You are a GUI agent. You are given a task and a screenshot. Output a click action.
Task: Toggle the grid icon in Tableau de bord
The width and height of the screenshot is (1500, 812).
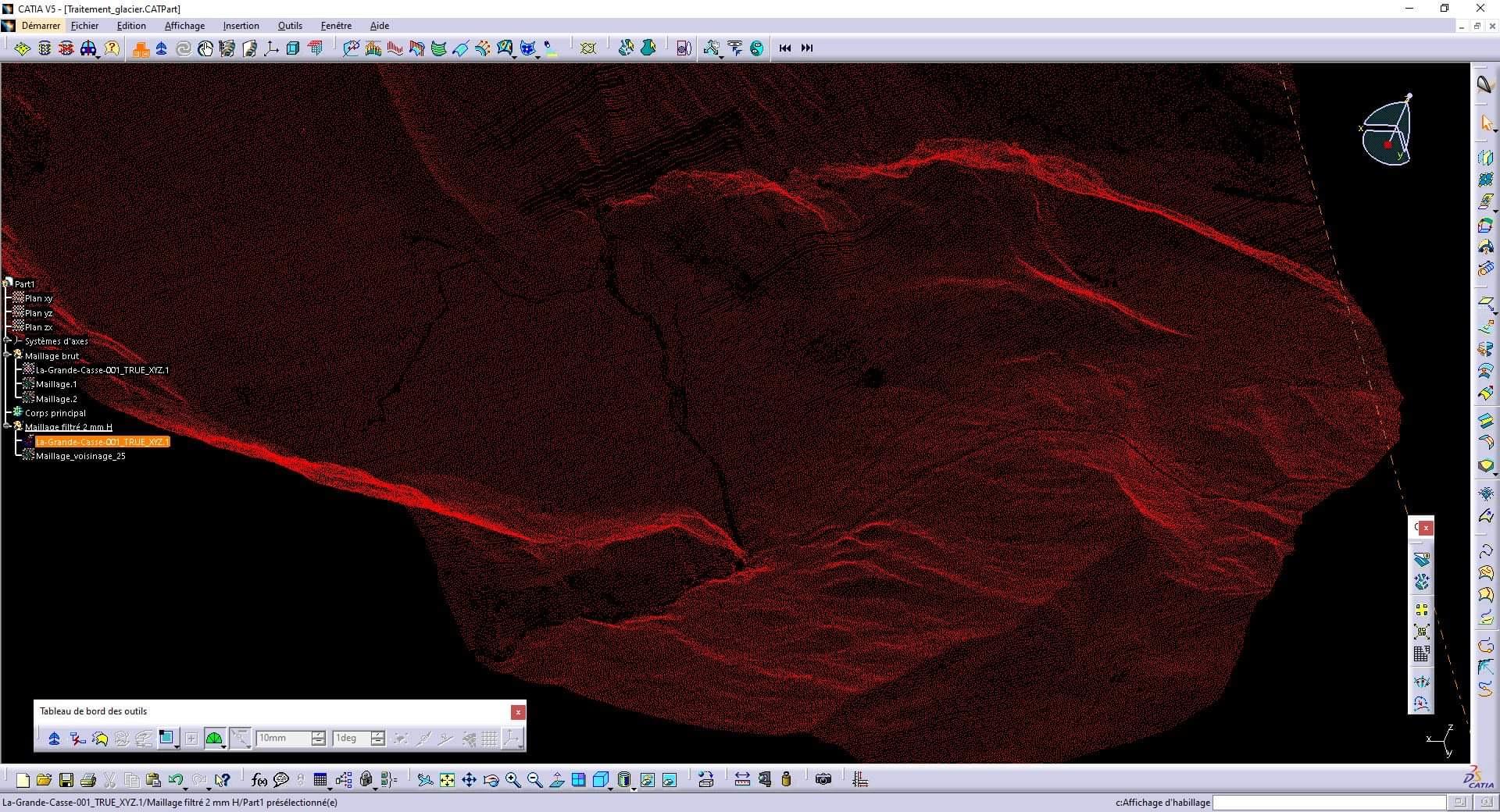(x=490, y=738)
